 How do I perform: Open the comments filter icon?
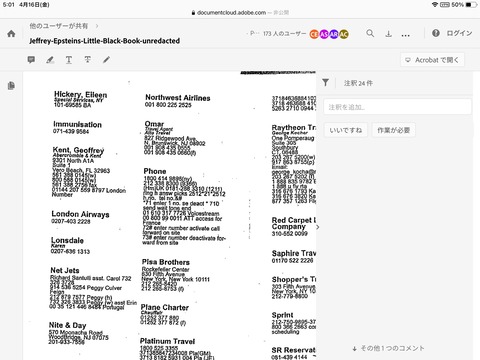[x=326, y=82]
